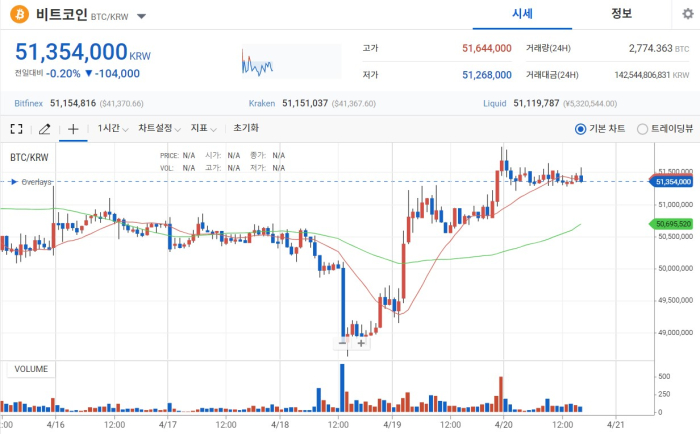This screenshot has height=434, width=700.
Task: Expand the 지표 indicators dropdown
Action: (204, 128)
